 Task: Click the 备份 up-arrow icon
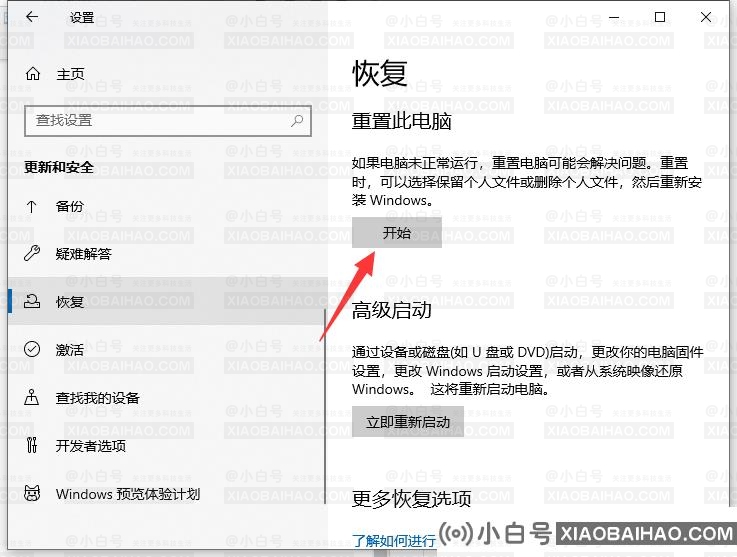31,206
